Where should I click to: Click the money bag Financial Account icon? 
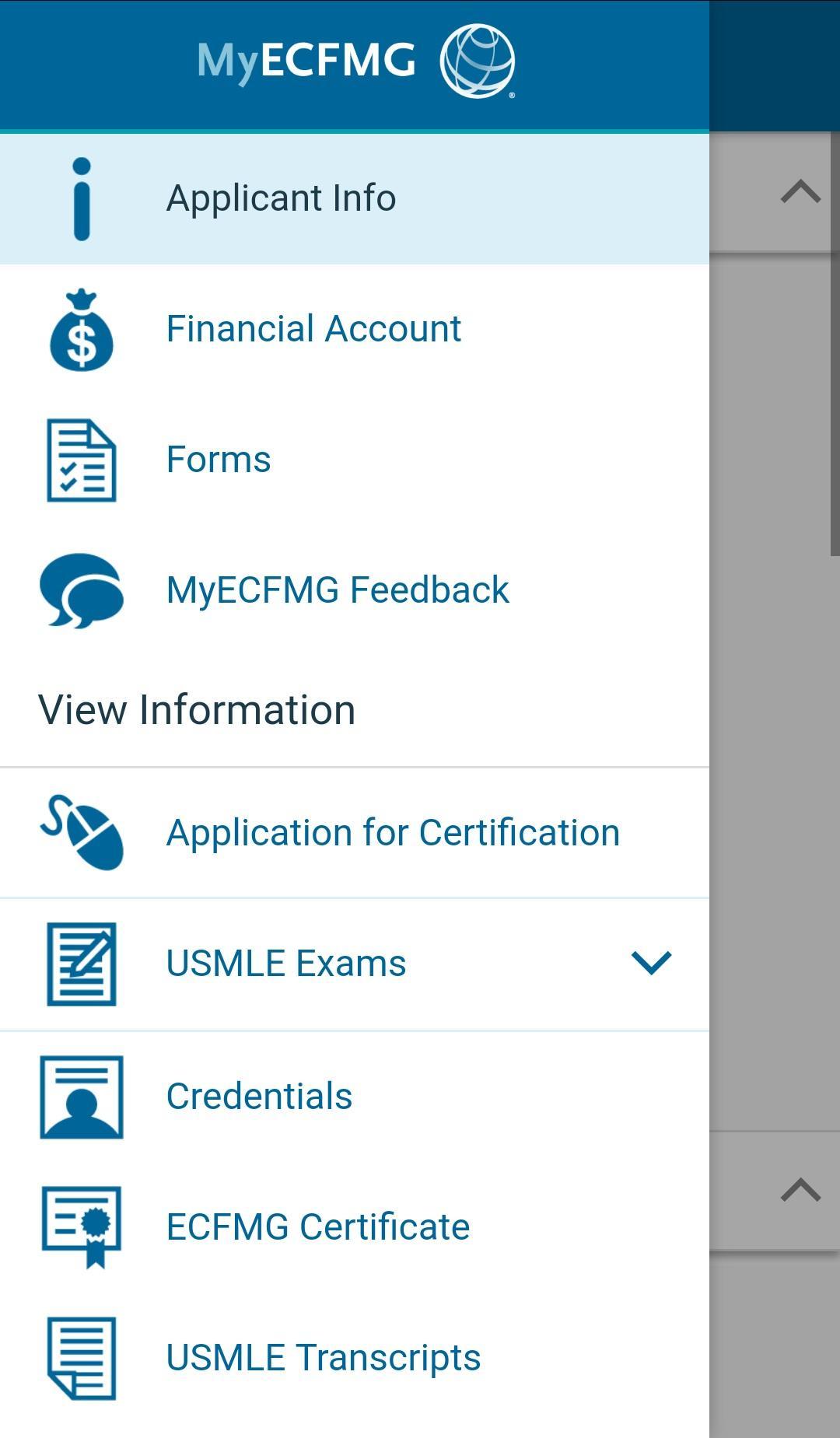point(82,330)
